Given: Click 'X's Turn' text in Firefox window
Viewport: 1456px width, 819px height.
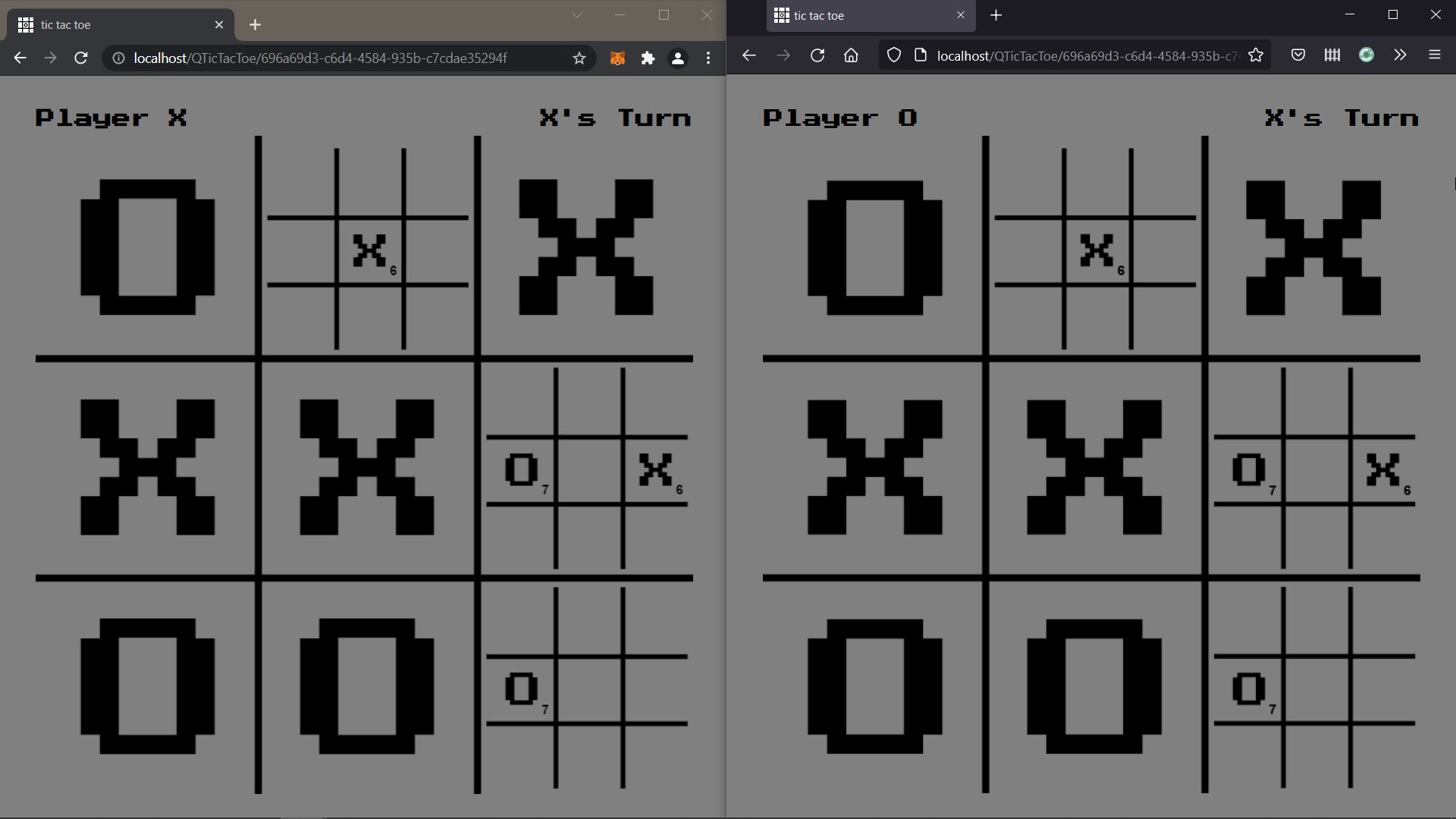Looking at the screenshot, I should coord(1341,118).
